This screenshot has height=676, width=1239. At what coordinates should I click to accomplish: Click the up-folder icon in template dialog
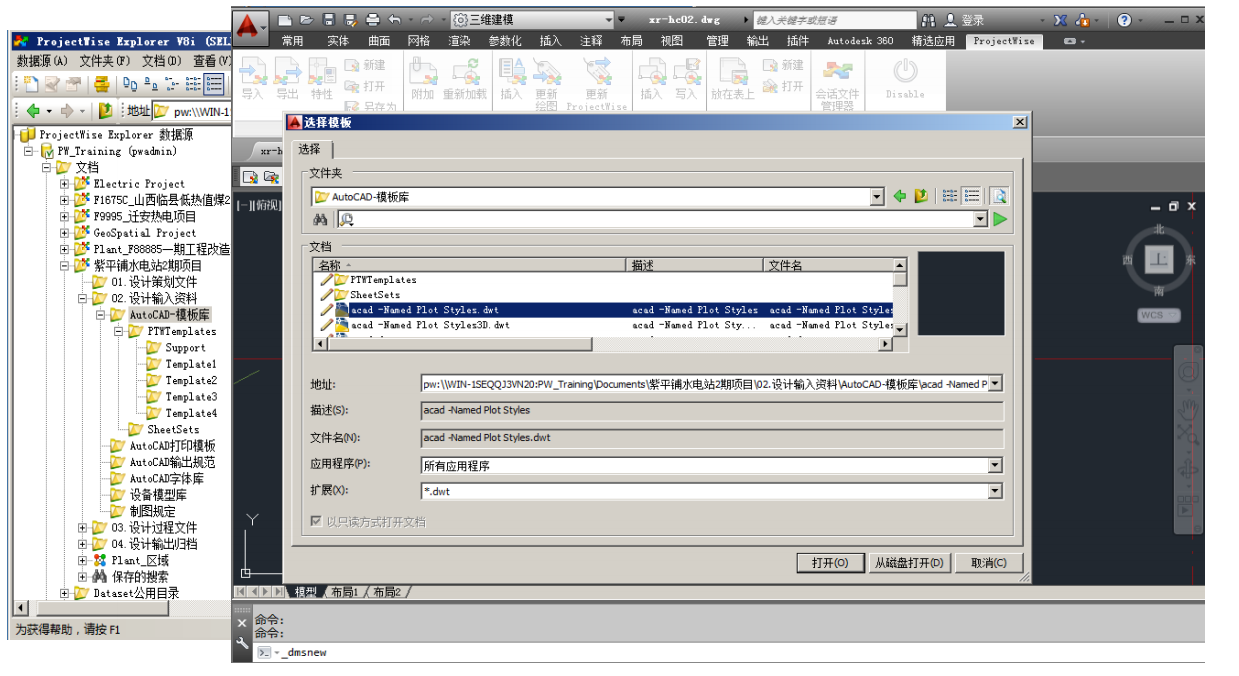point(921,197)
